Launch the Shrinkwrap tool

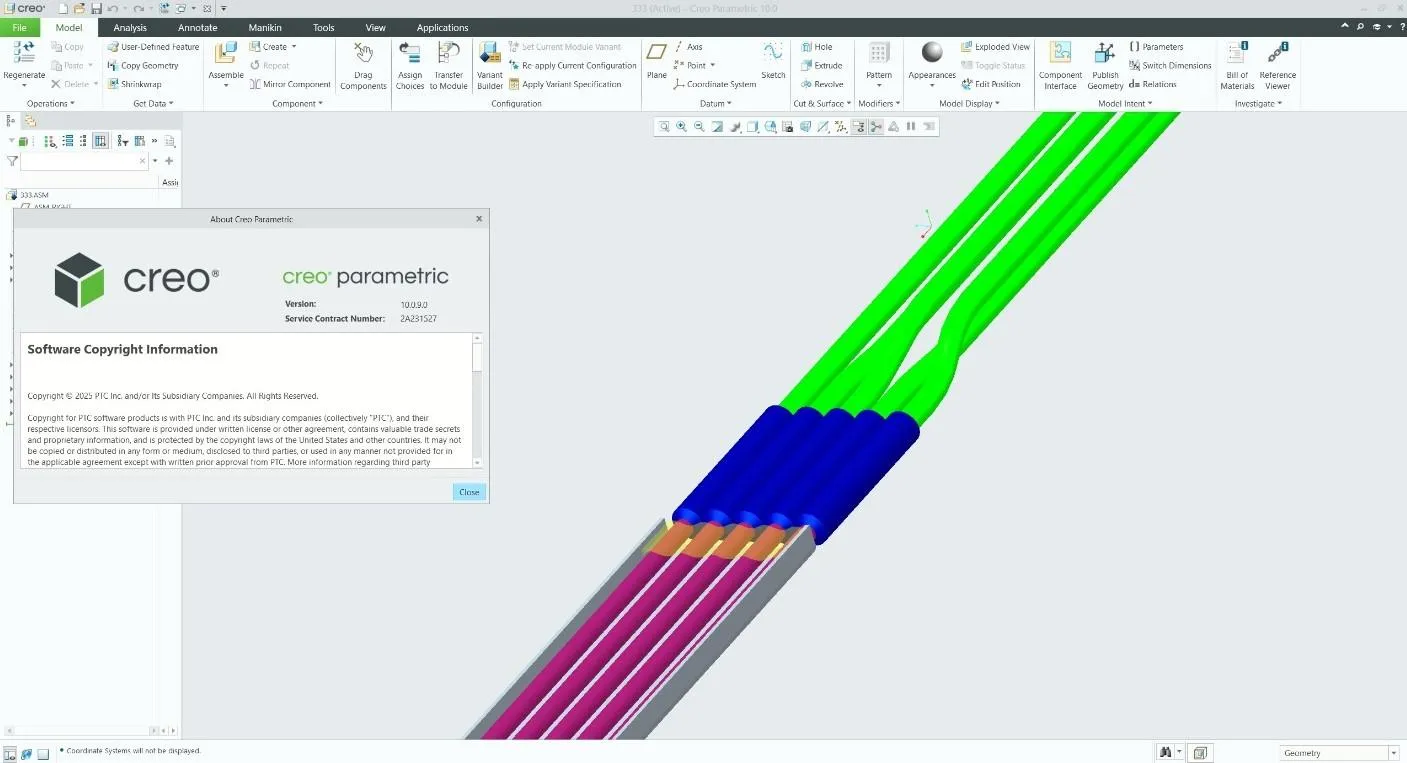coord(134,85)
